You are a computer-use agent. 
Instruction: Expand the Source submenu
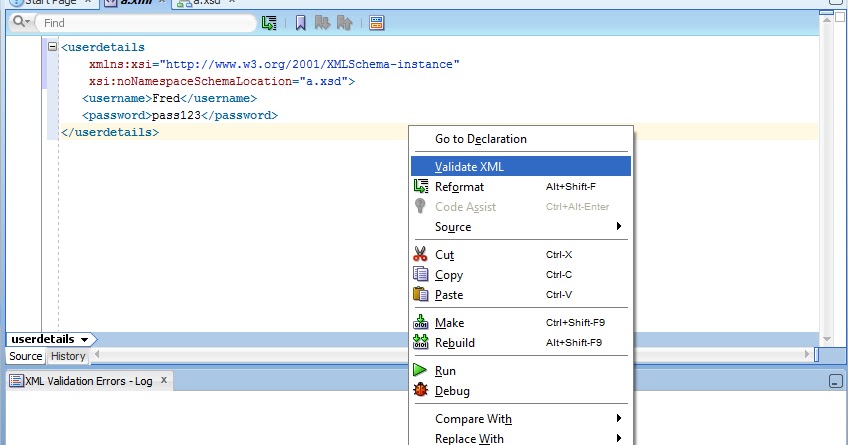click(521, 227)
